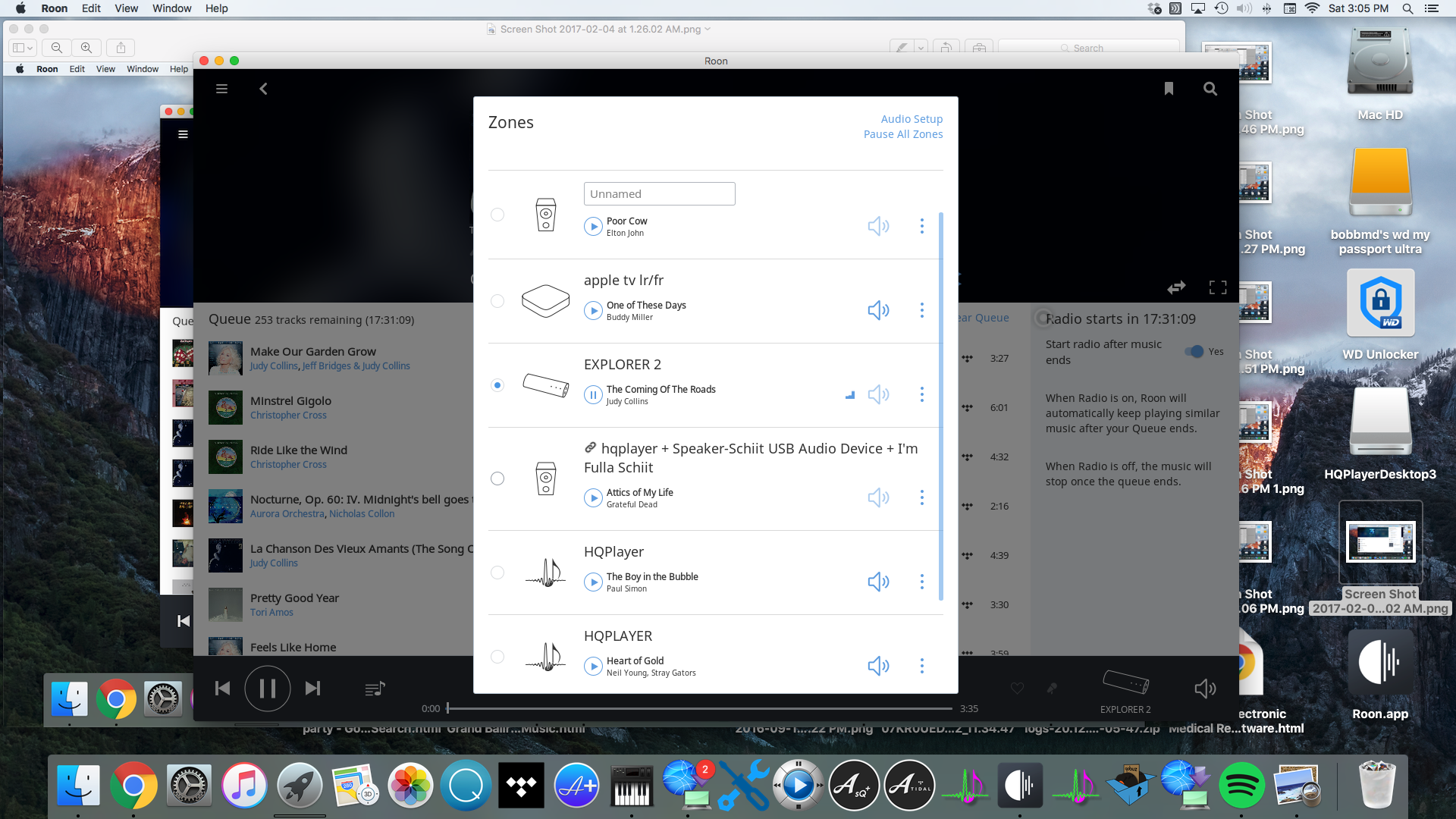Seek in the track progress bar
This screenshot has width=1456, height=819.
699,708
